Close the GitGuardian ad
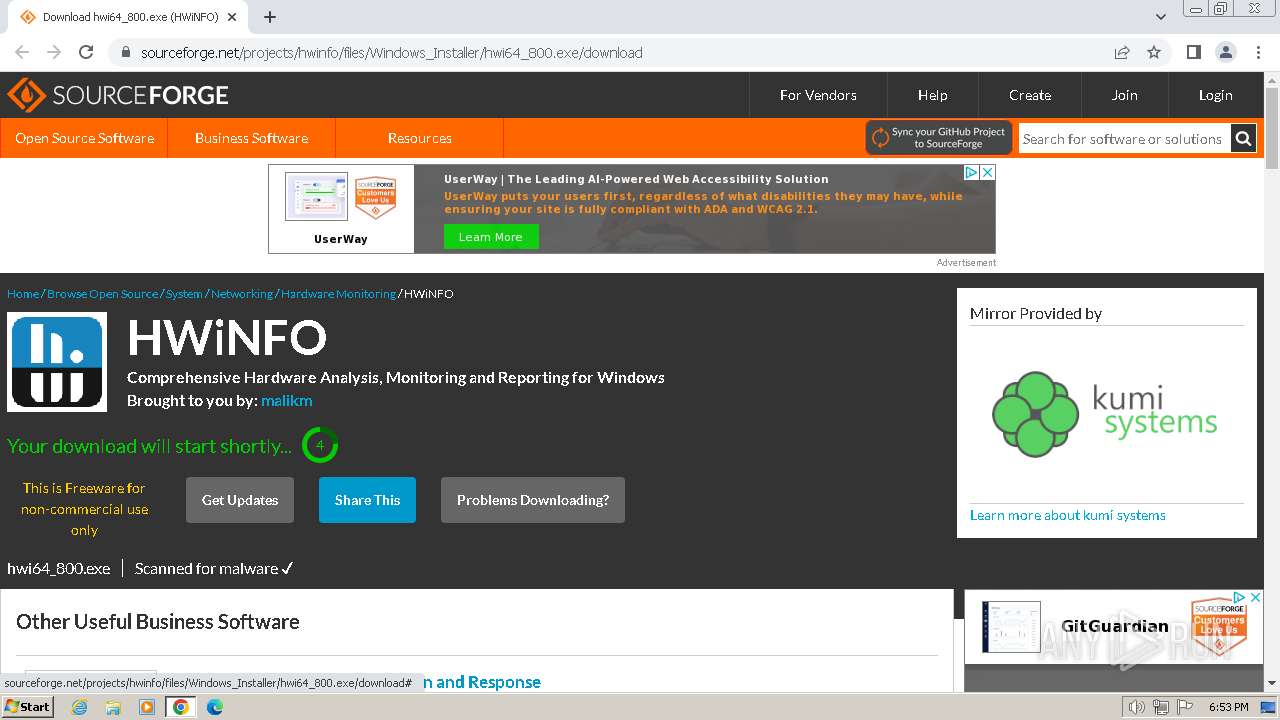The height and width of the screenshot is (720, 1280). tap(1256, 597)
